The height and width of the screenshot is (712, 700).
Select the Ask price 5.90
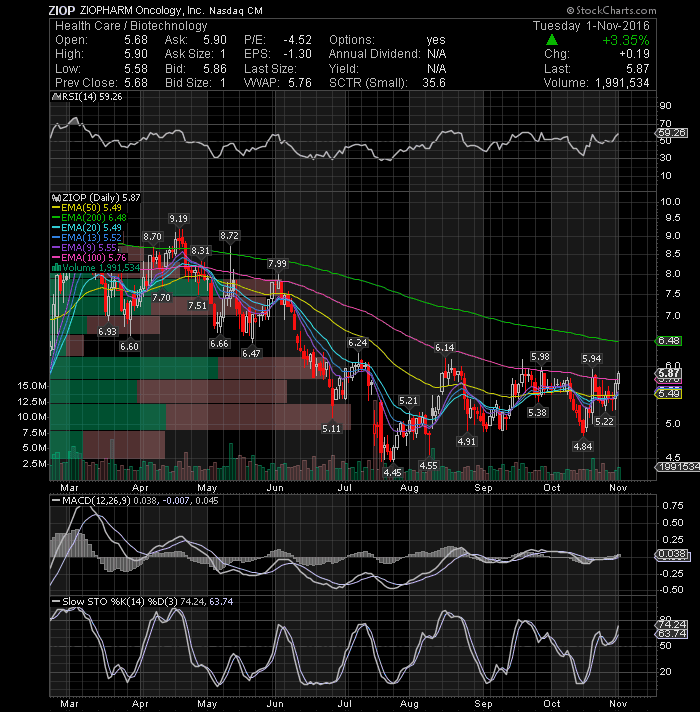click(x=214, y=40)
